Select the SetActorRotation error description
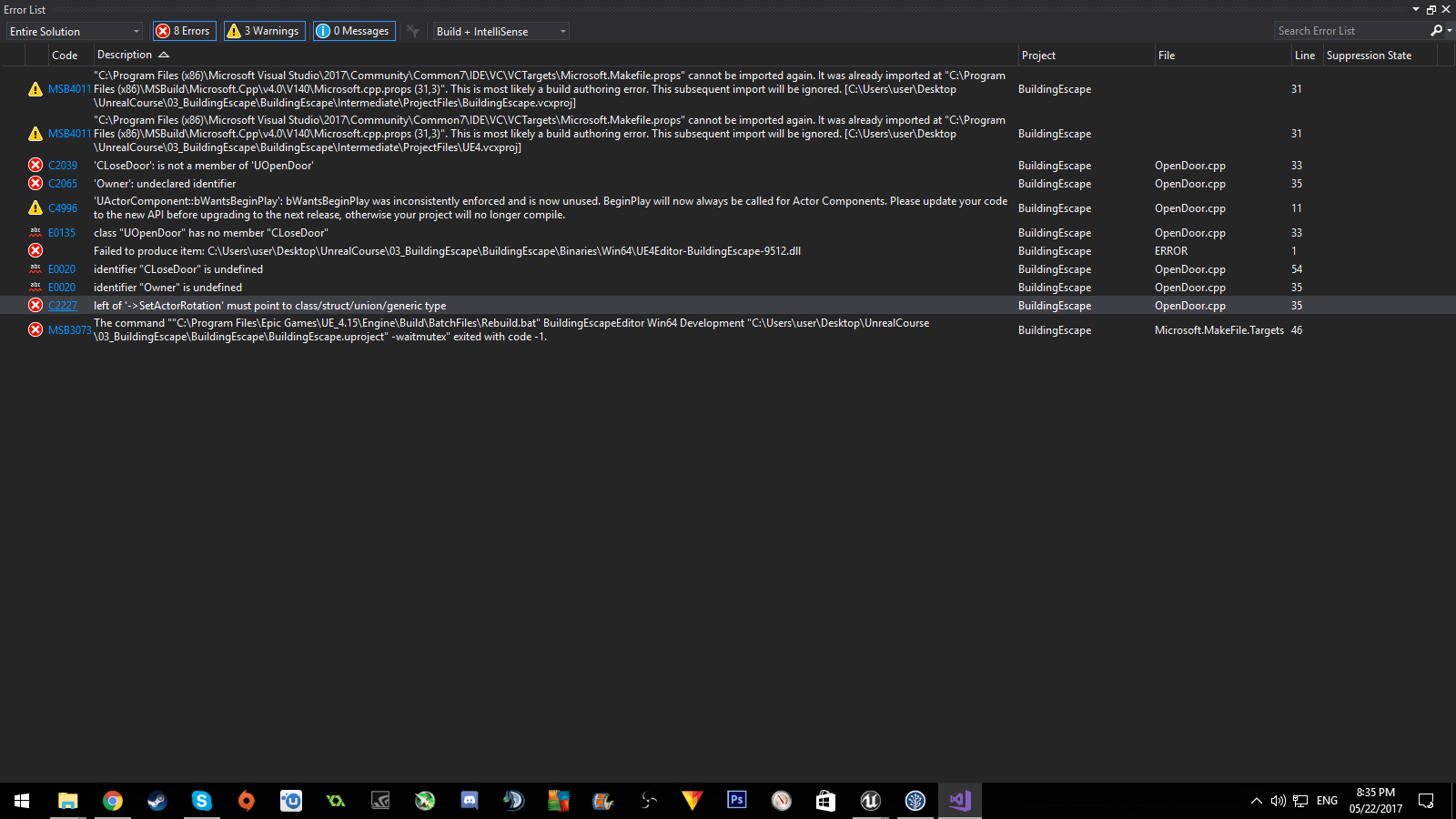This screenshot has height=819, width=1456. click(269, 306)
